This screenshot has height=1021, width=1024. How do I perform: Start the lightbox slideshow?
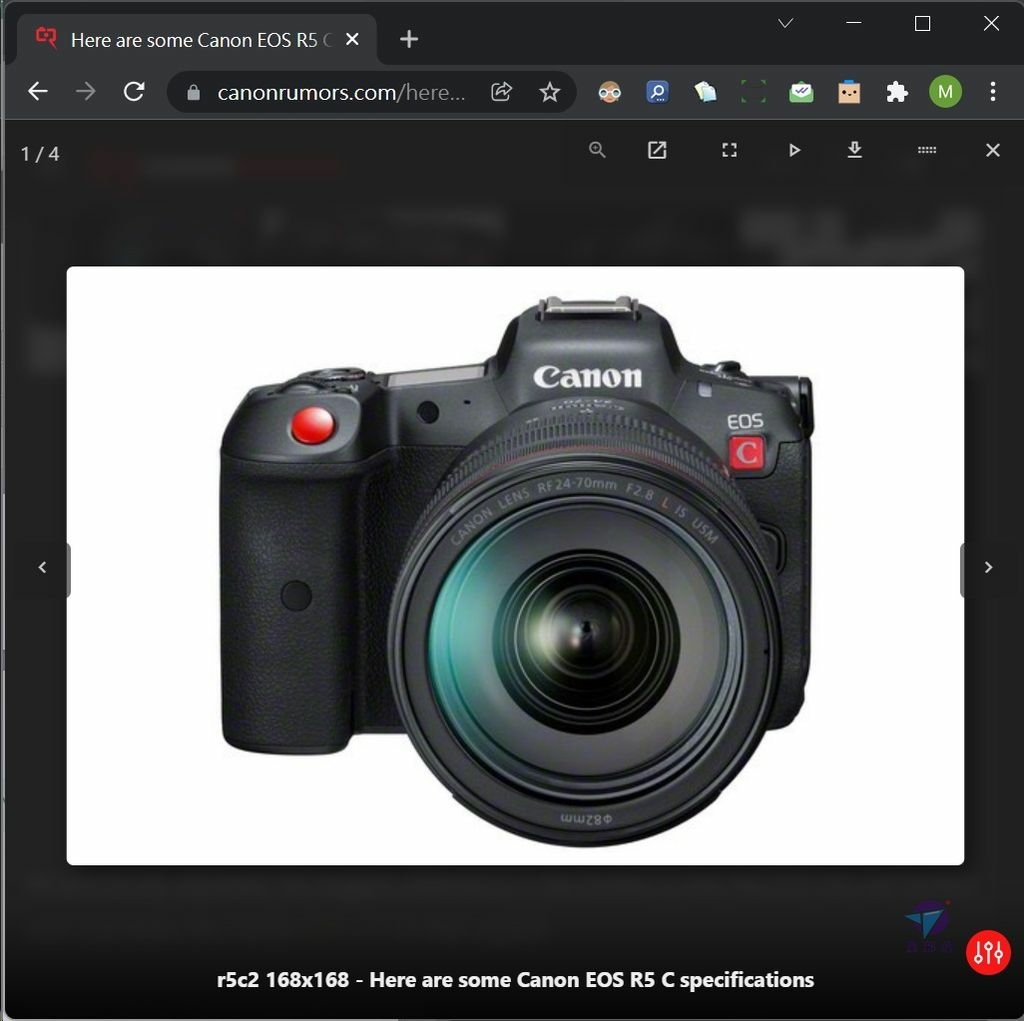tap(794, 150)
